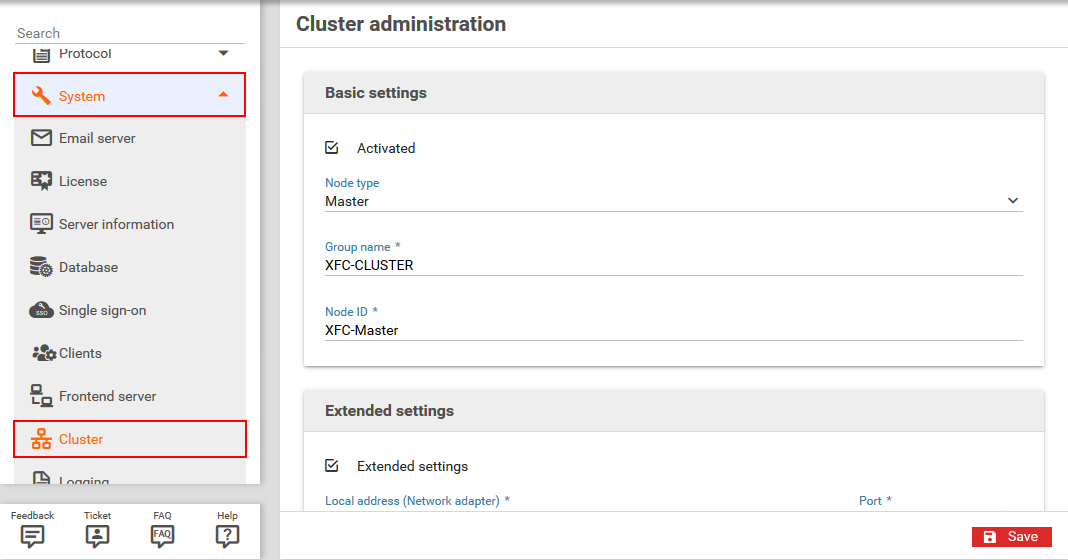Click the Clients group icon
1068x560 pixels.
coord(43,353)
